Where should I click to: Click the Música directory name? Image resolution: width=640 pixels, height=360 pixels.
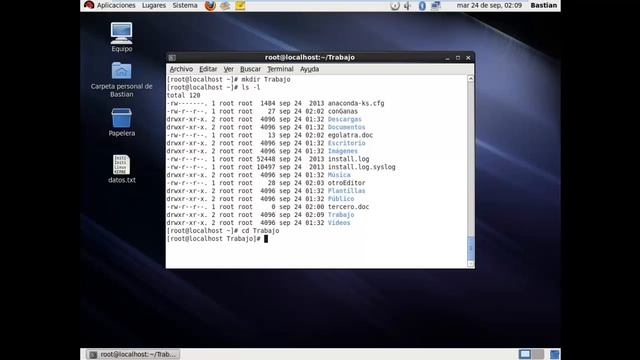[x=339, y=175]
